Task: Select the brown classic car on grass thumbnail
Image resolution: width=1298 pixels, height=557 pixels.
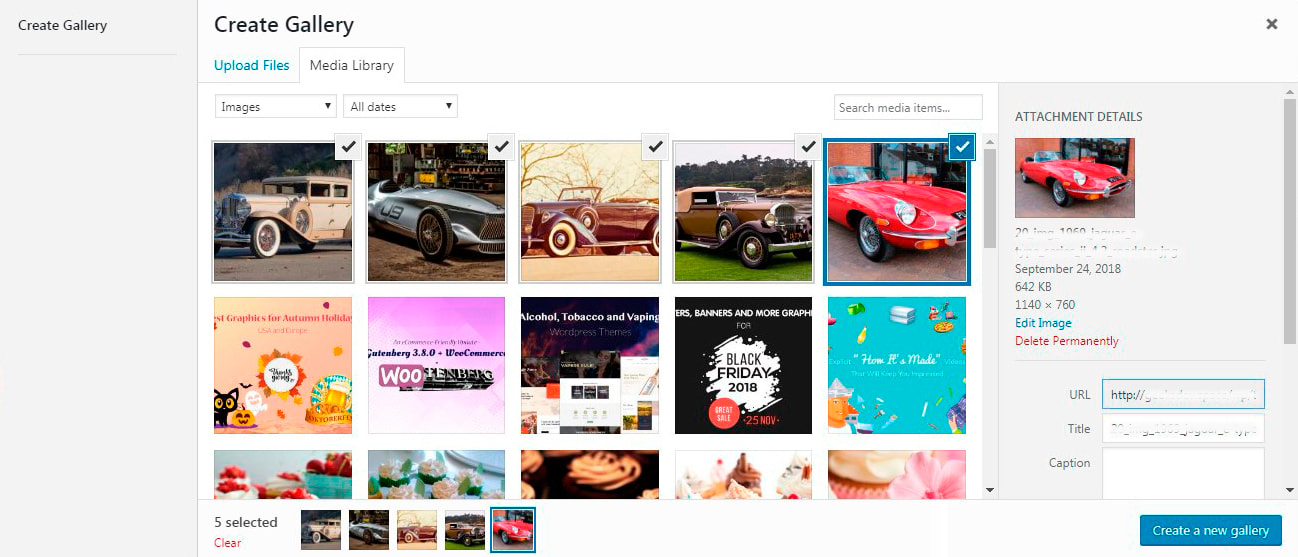Action: point(743,212)
